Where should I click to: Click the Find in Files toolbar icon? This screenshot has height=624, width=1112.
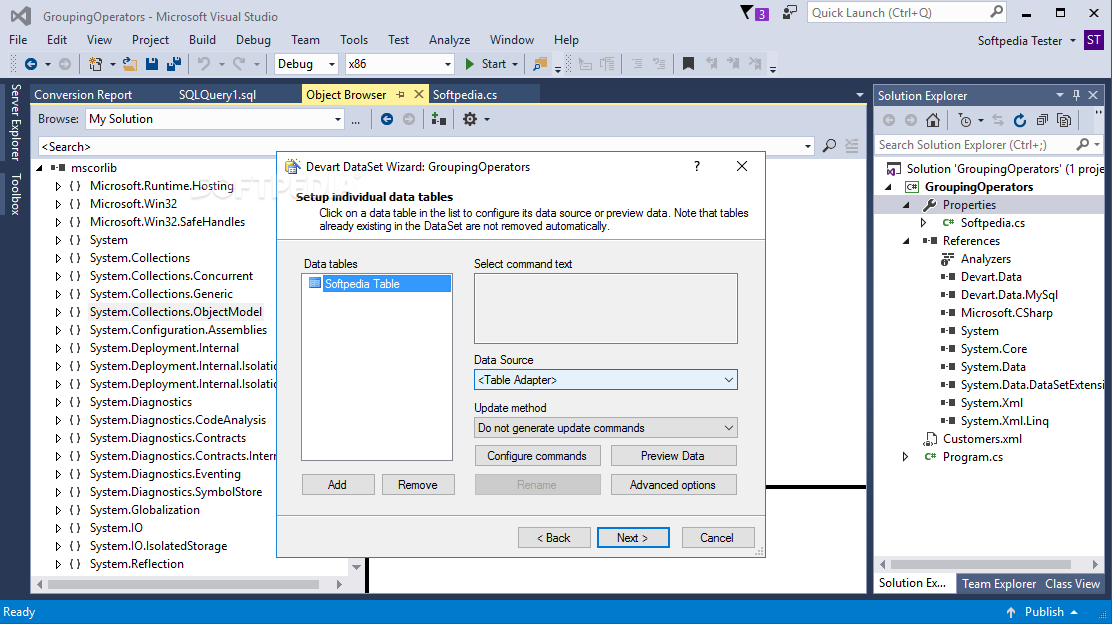point(540,64)
